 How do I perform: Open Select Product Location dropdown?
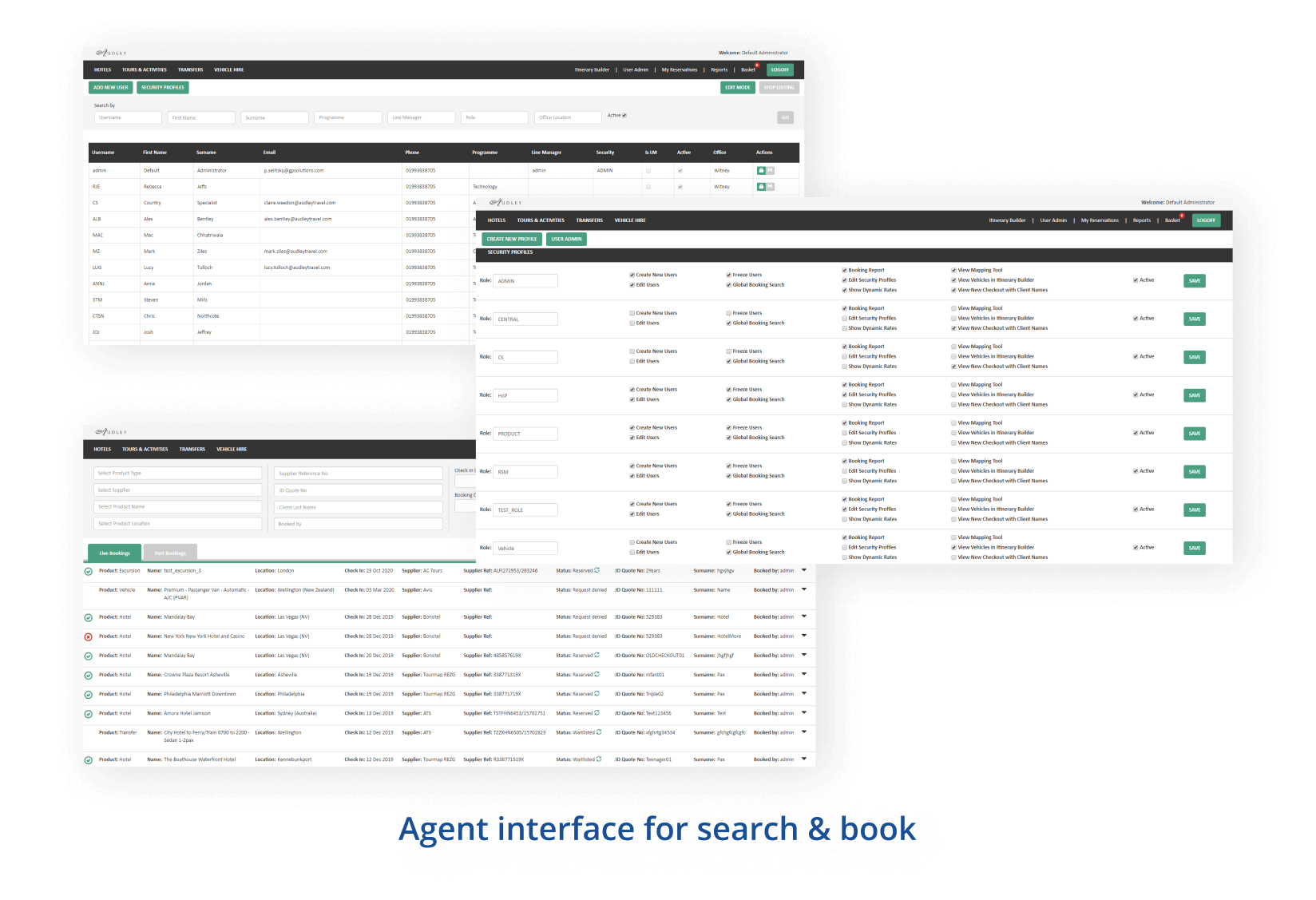(177, 524)
